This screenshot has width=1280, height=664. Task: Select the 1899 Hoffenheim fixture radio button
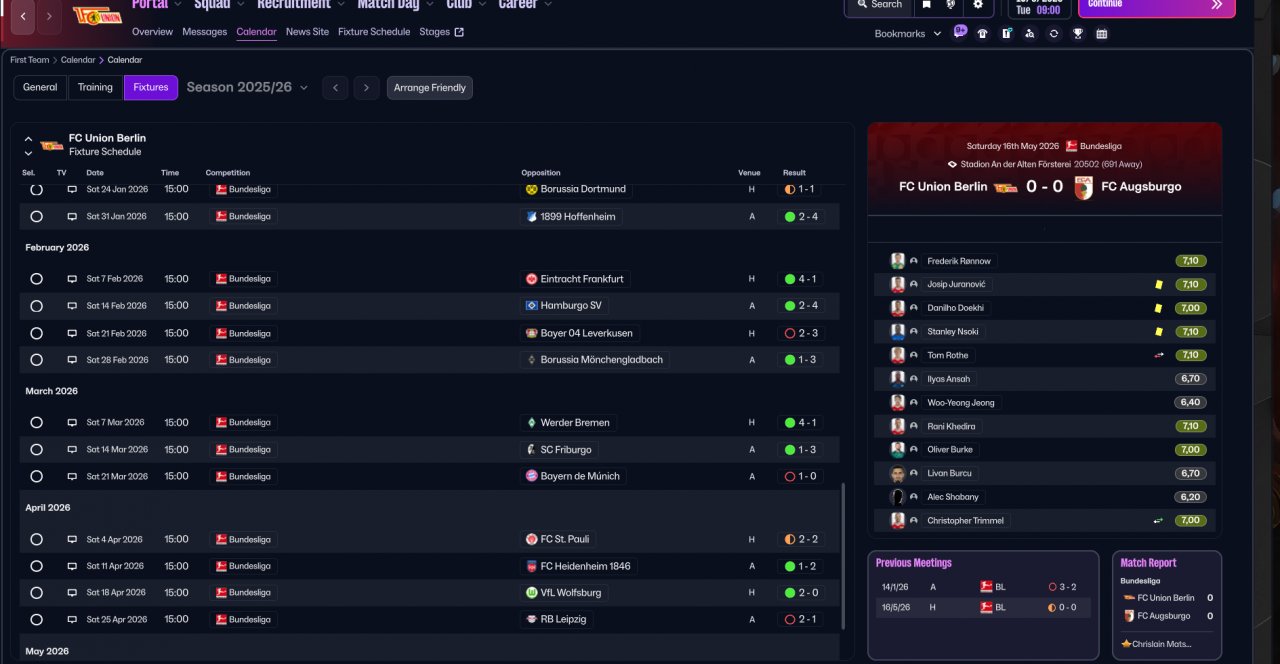(x=37, y=216)
